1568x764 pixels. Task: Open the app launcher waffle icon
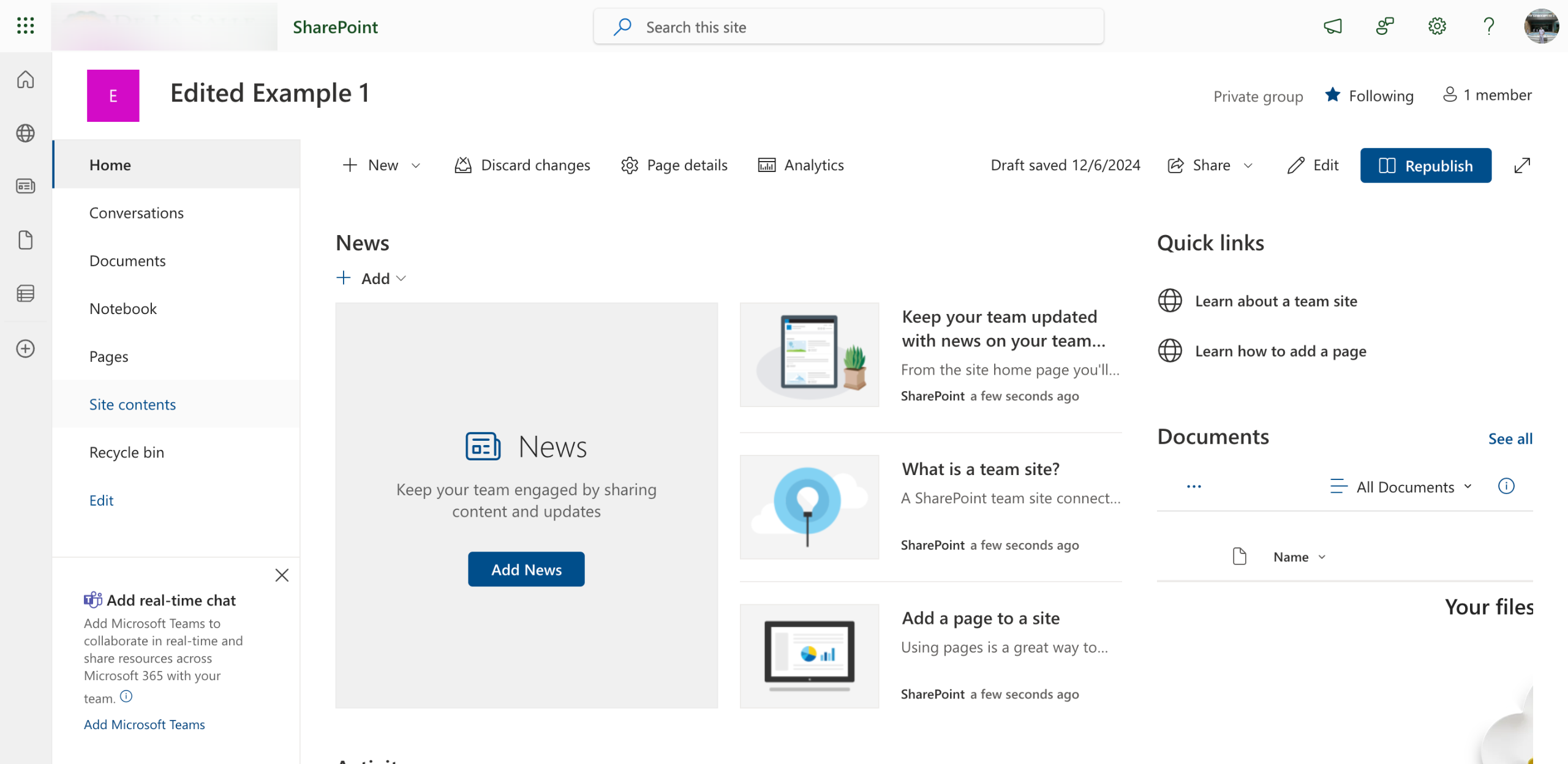click(x=25, y=26)
